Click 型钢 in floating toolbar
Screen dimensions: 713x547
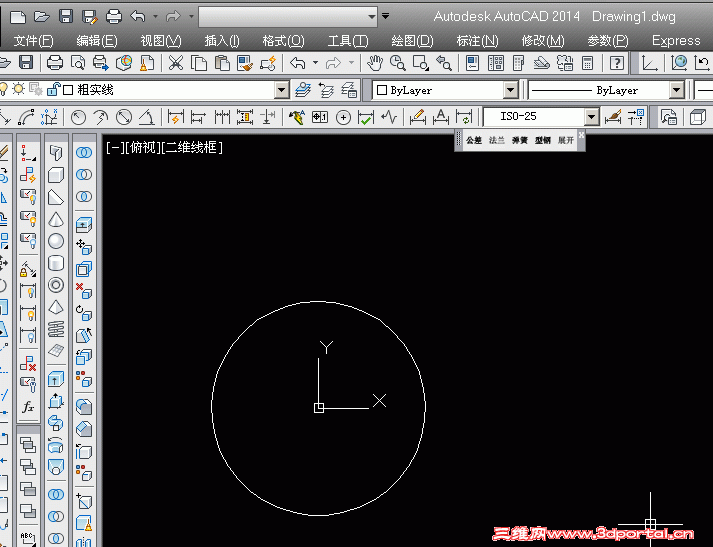[x=543, y=140]
